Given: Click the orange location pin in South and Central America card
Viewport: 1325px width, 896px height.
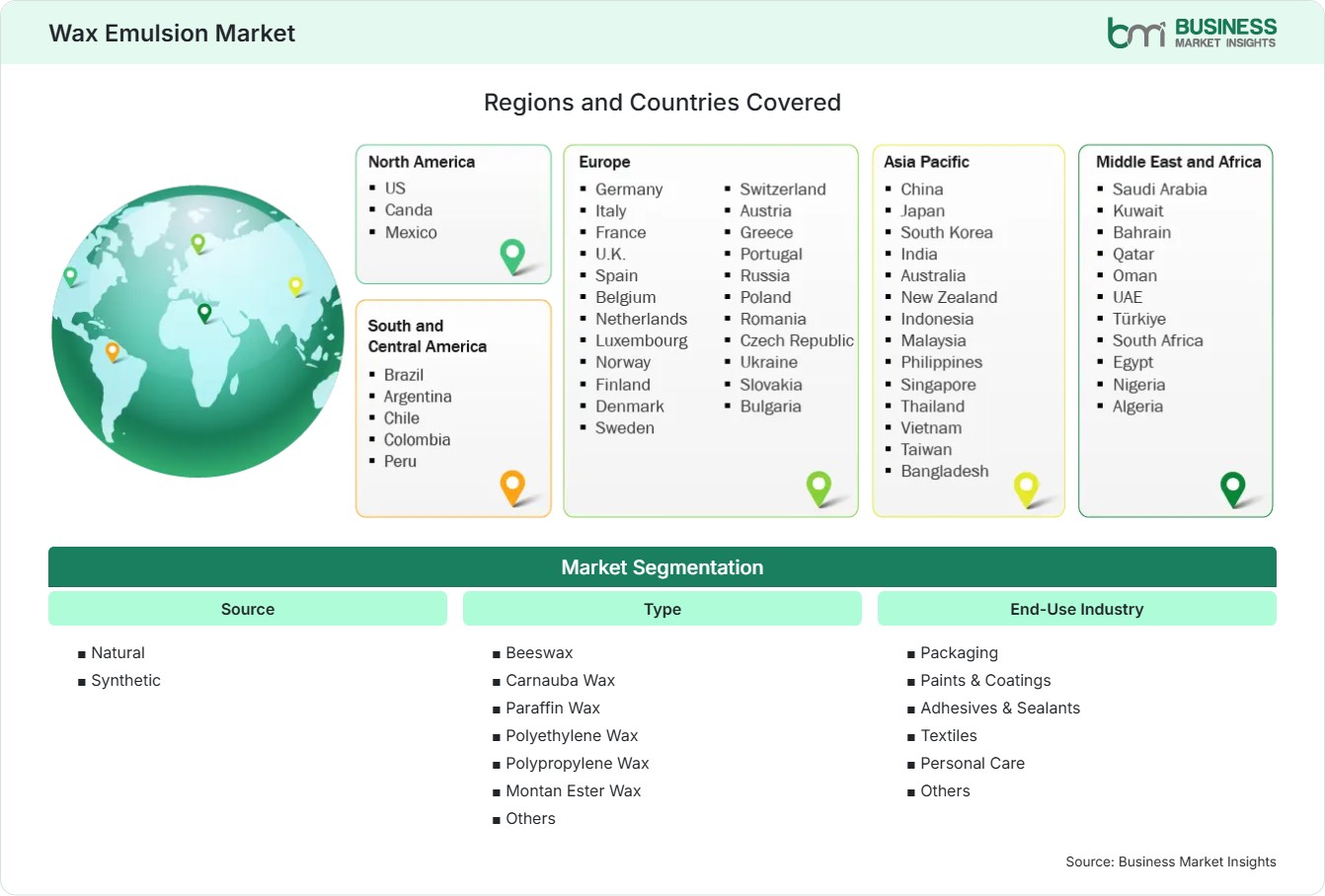Looking at the screenshot, I should click(x=512, y=487).
